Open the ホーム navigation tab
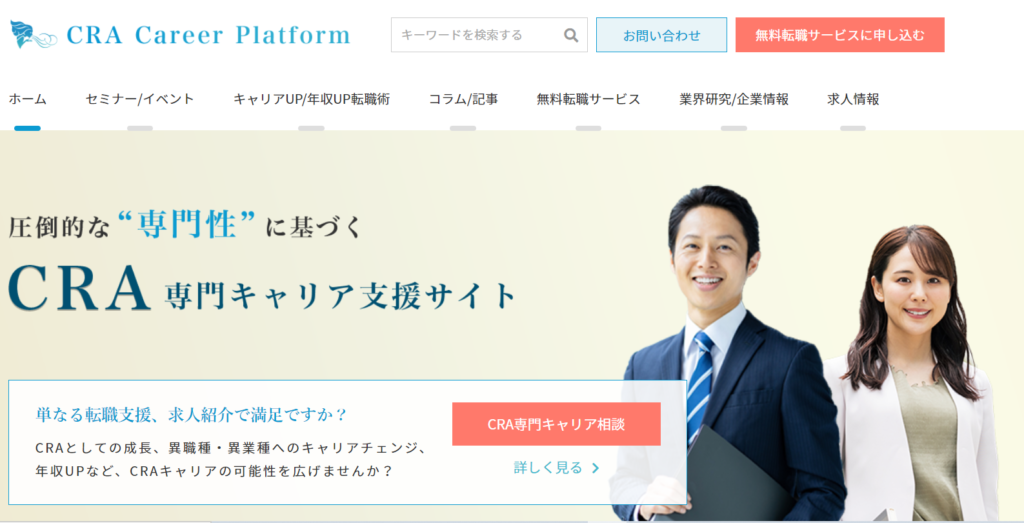 [x=27, y=99]
